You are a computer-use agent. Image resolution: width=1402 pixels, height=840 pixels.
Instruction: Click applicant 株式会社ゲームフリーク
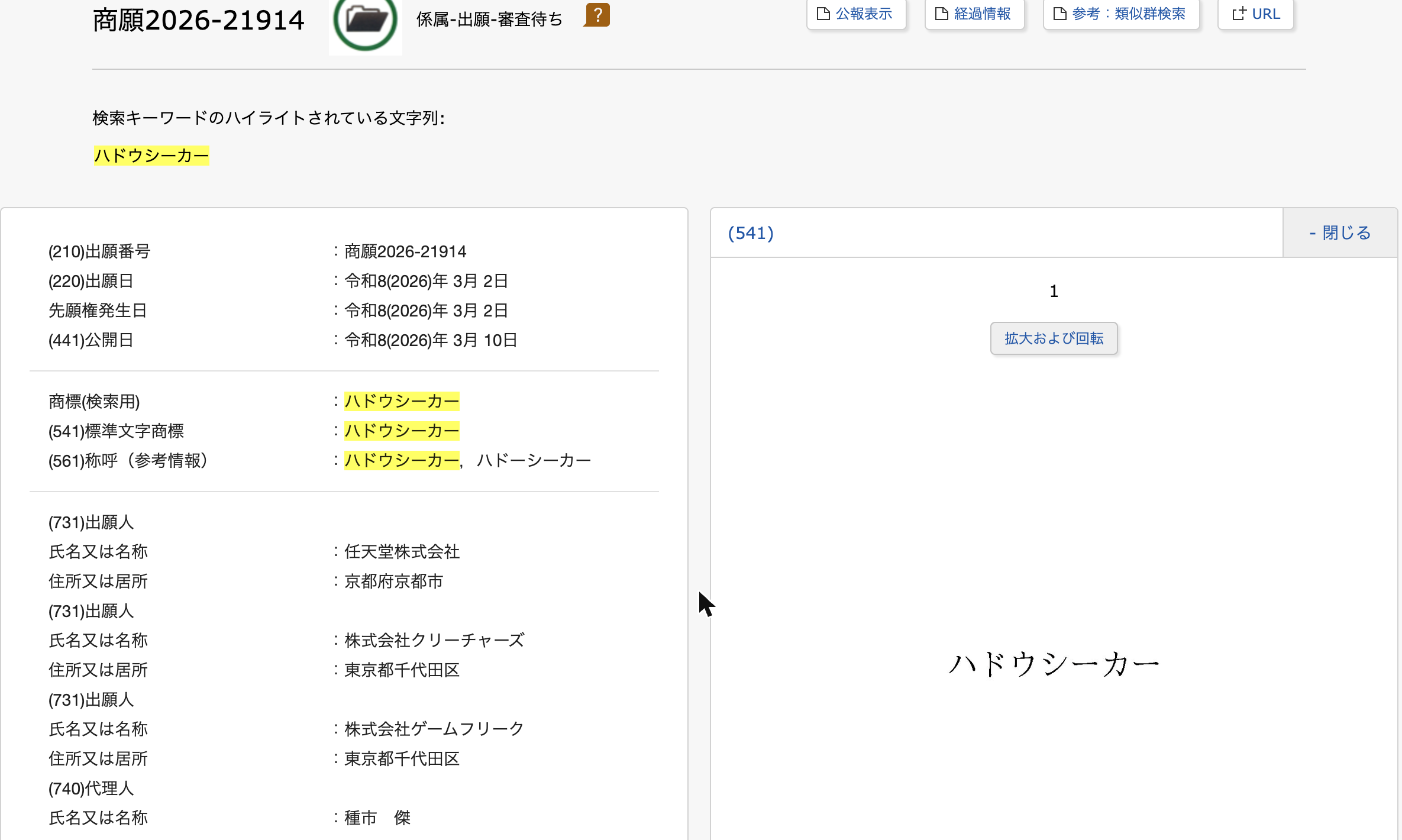[434, 729]
